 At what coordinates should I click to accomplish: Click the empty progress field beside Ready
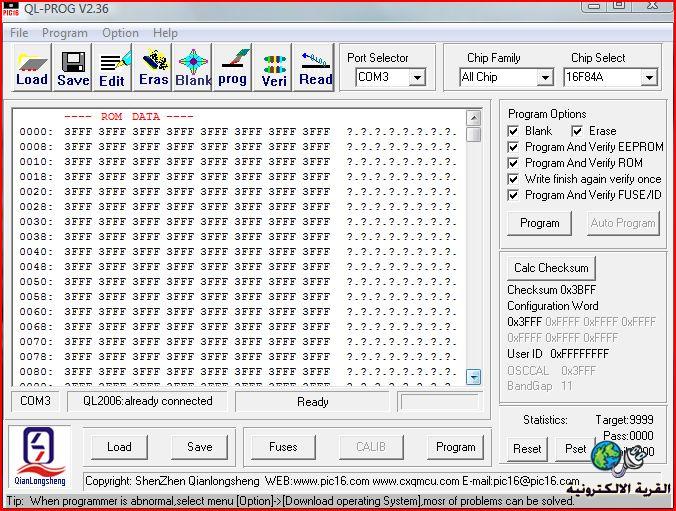[439, 402]
